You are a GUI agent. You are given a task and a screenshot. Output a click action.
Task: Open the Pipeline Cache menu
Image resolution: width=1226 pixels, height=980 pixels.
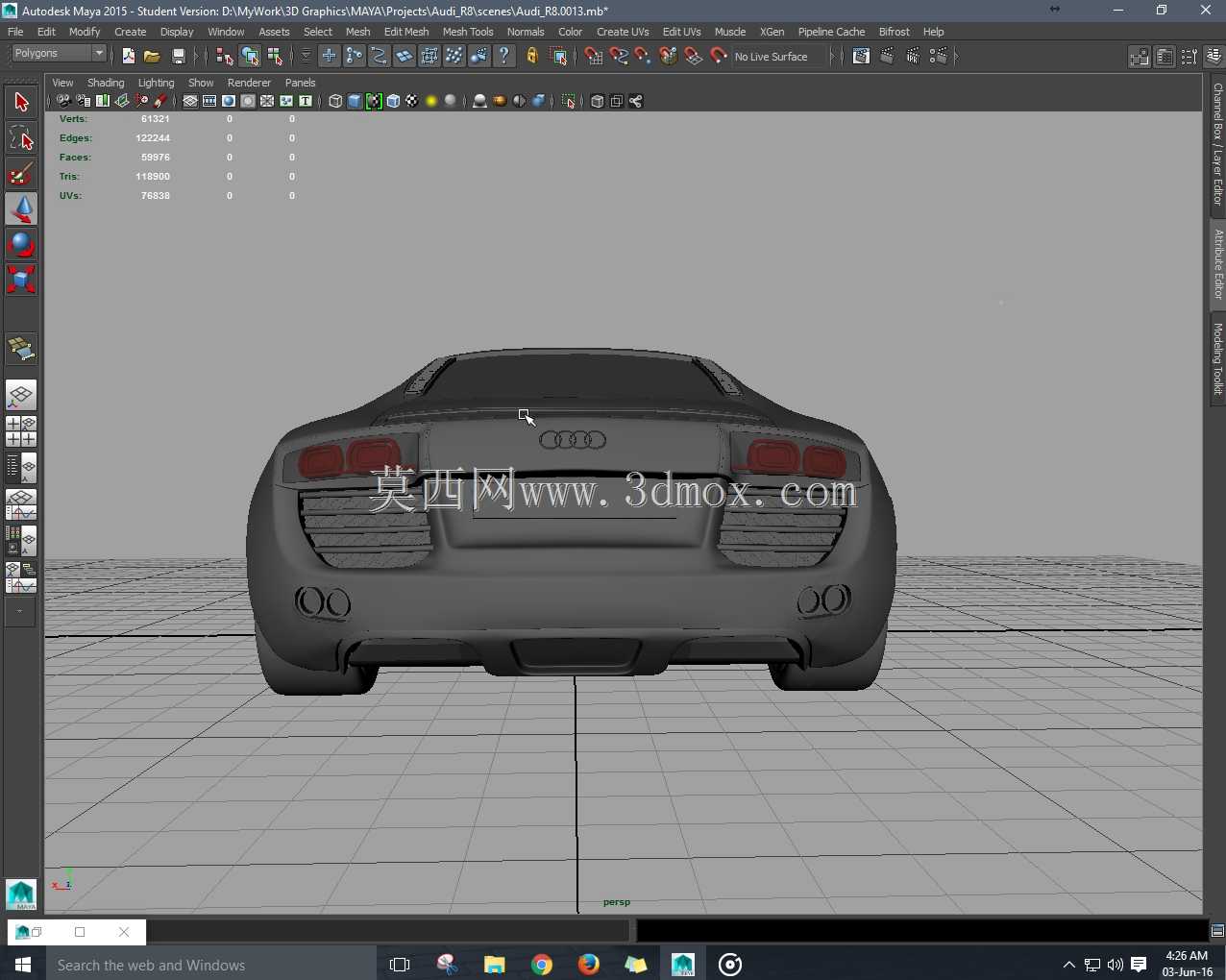pyautogui.click(x=831, y=32)
